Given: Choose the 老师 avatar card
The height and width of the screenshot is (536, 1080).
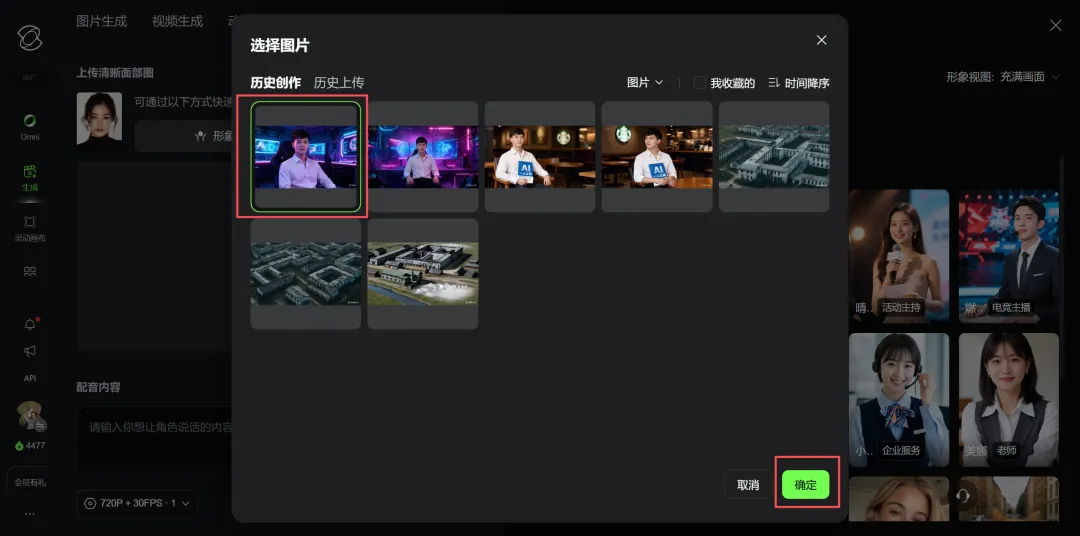Looking at the screenshot, I should (1009, 400).
